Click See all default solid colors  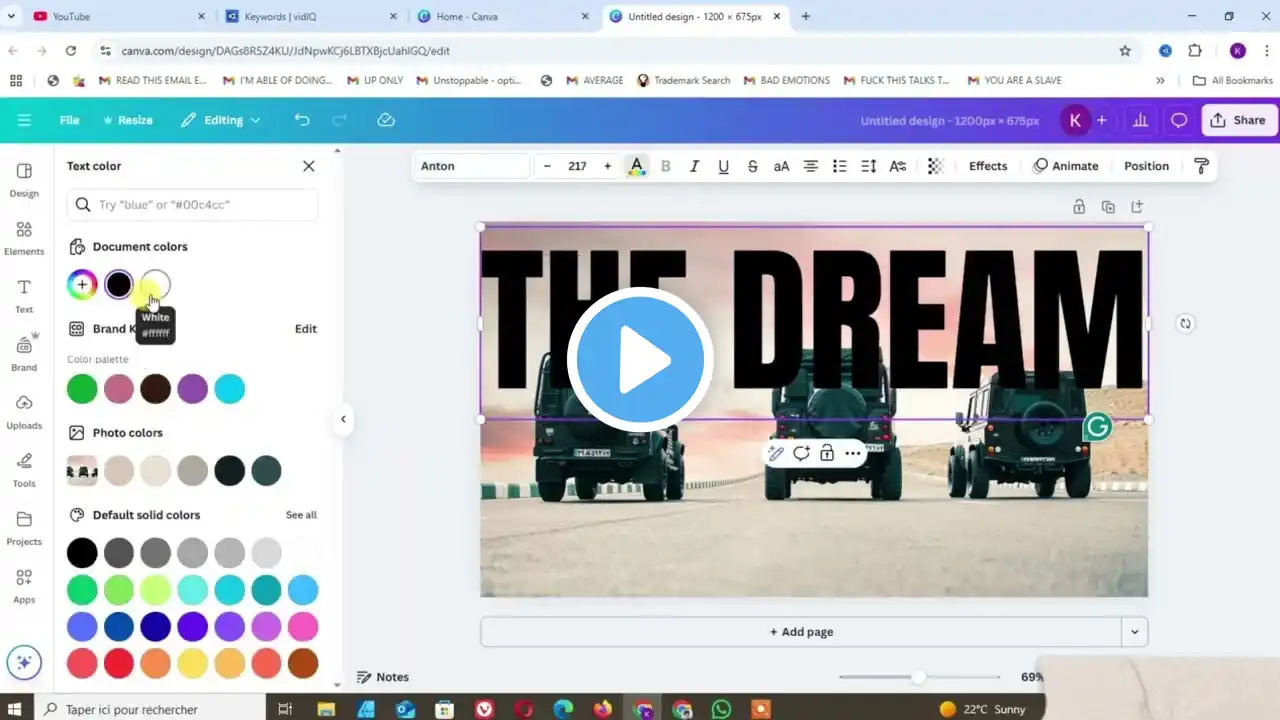tap(301, 515)
